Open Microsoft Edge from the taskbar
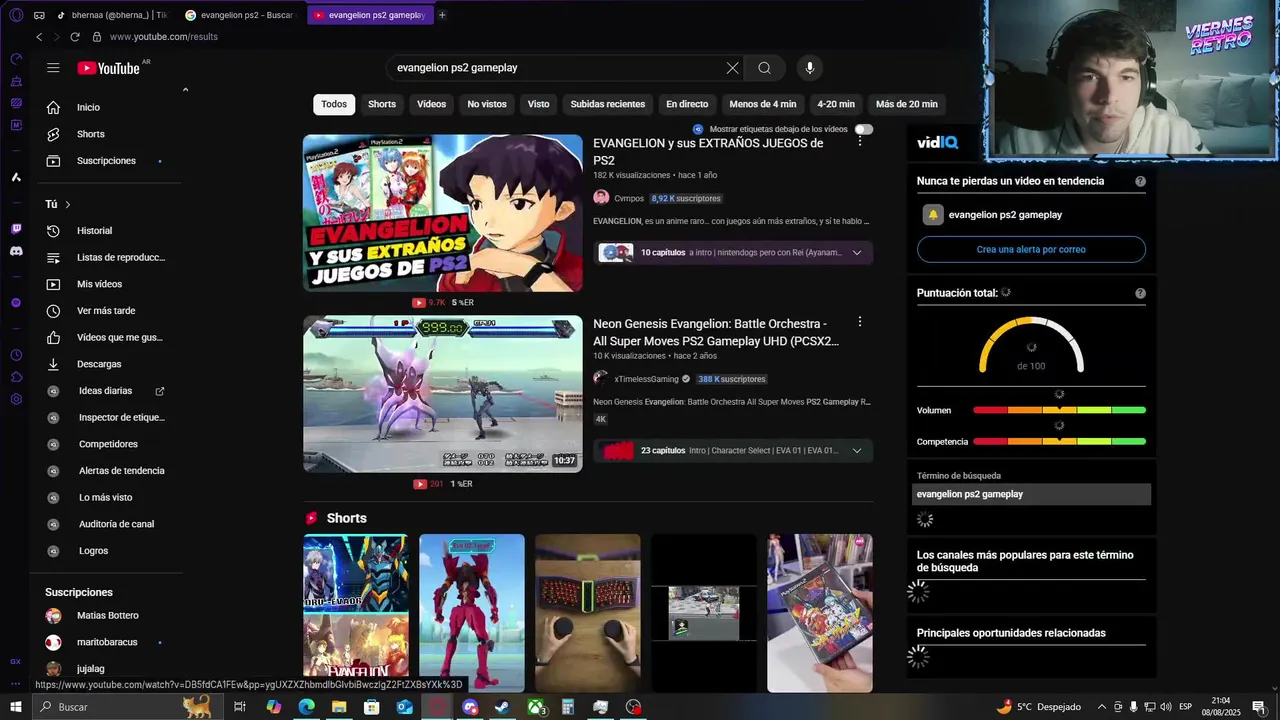The height and width of the screenshot is (720, 1280). (x=306, y=707)
